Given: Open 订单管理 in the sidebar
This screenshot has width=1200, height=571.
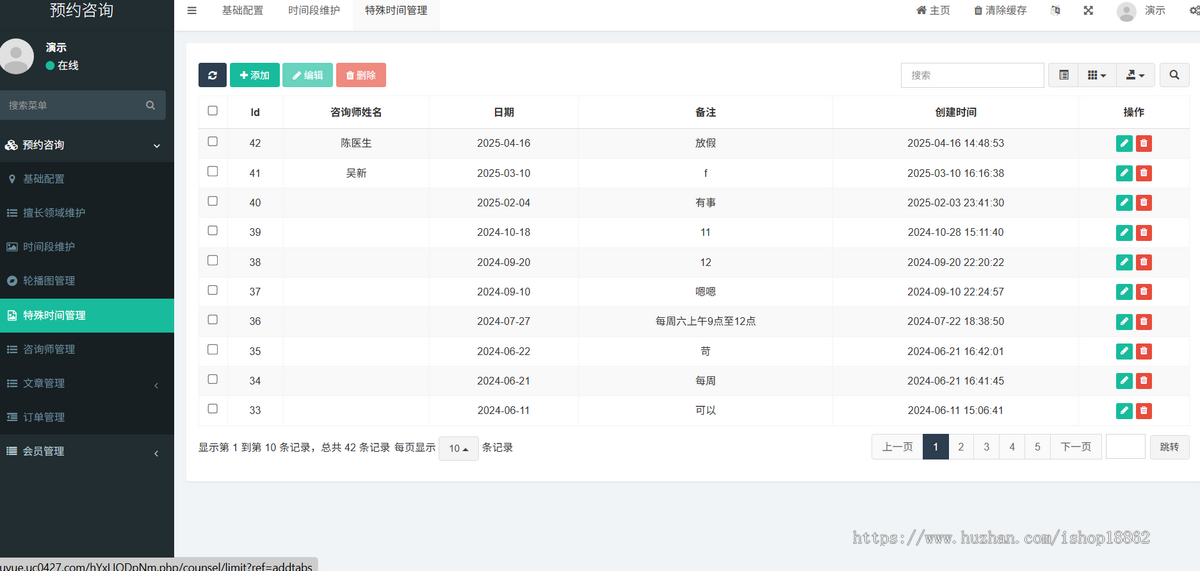Looking at the screenshot, I should (x=87, y=417).
